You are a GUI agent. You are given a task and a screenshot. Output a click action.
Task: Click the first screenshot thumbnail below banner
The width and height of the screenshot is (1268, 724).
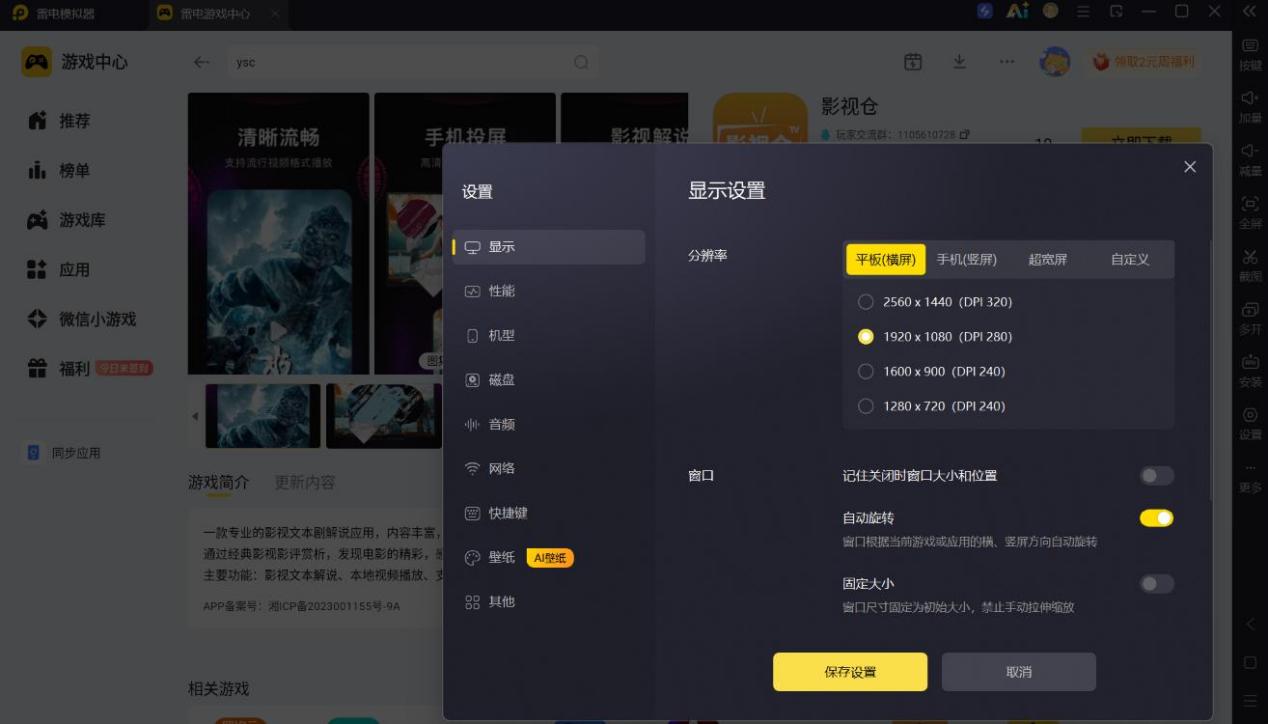coord(263,416)
